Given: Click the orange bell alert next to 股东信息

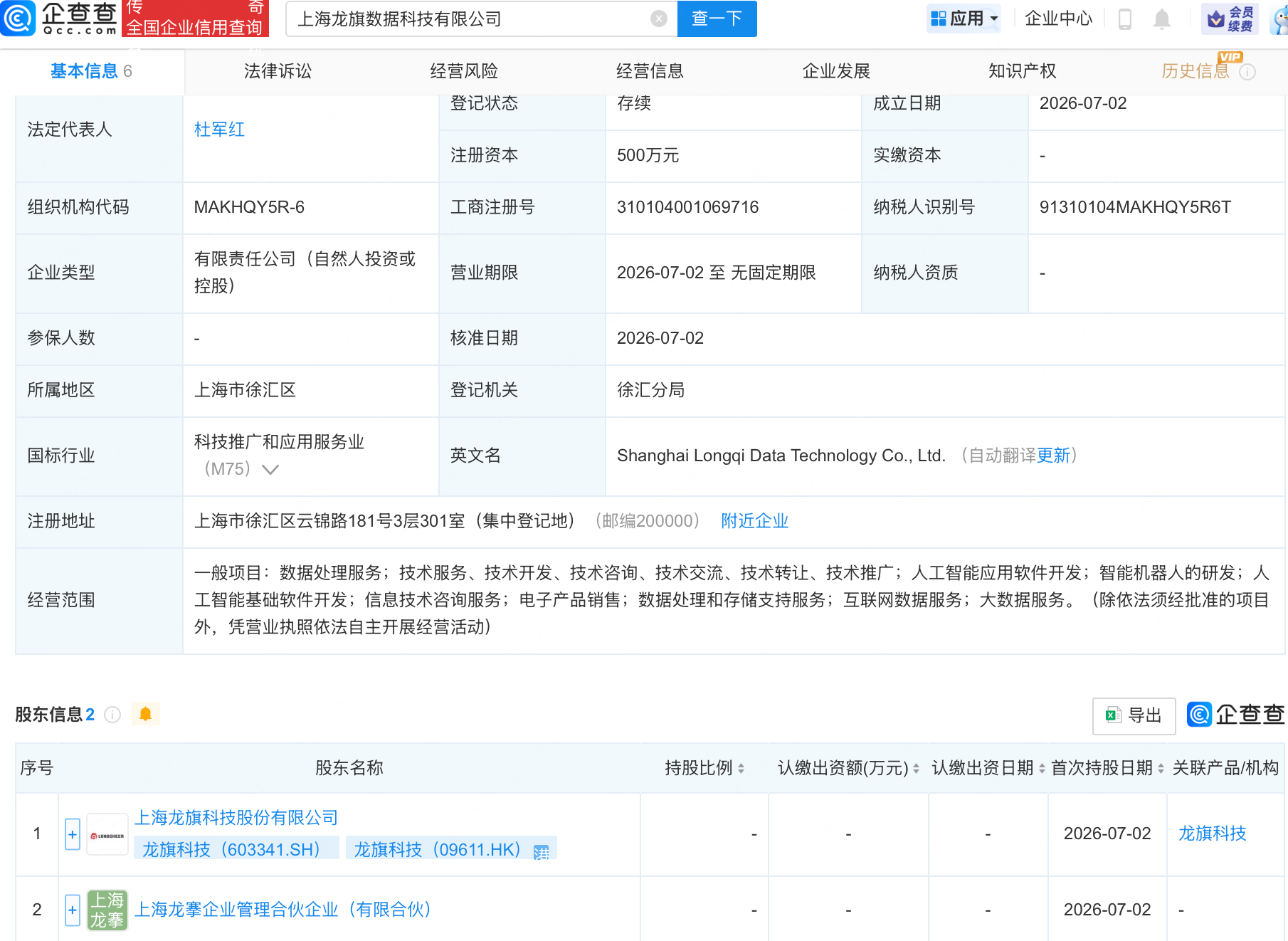Looking at the screenshot, I should point(146,714).
